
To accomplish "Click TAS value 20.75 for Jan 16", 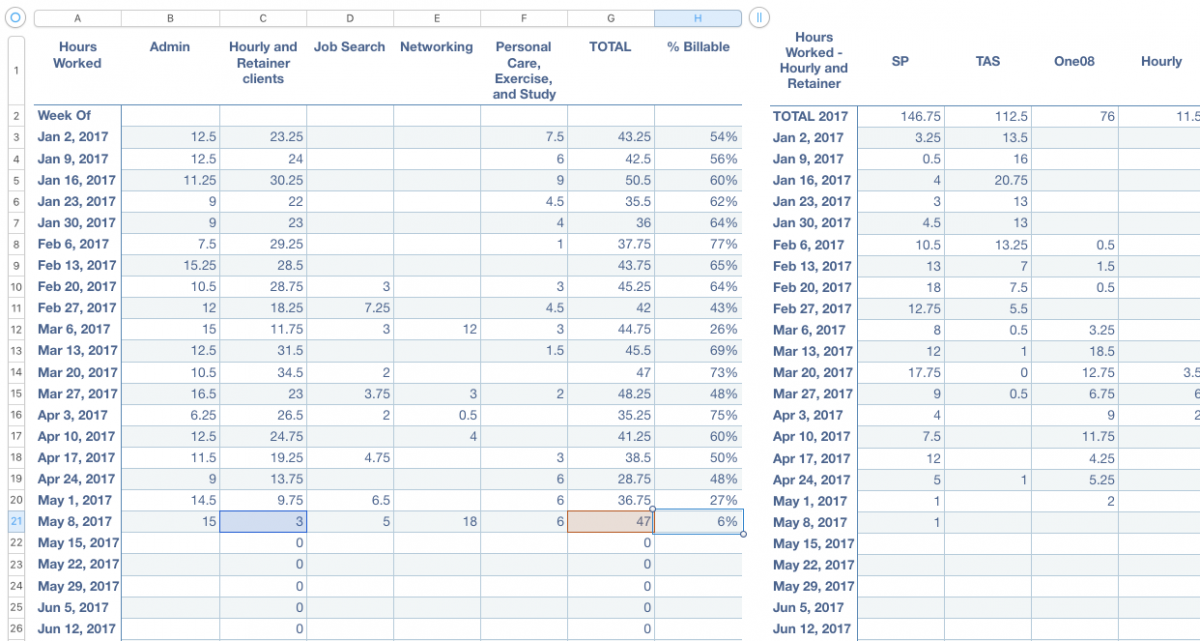I will [987, 180].
